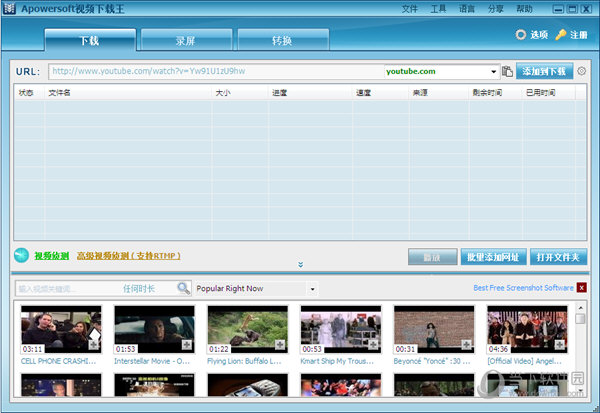
Task: Open the 高级视频侦测 (支持RTMP) link
Action: pos(129,256)
